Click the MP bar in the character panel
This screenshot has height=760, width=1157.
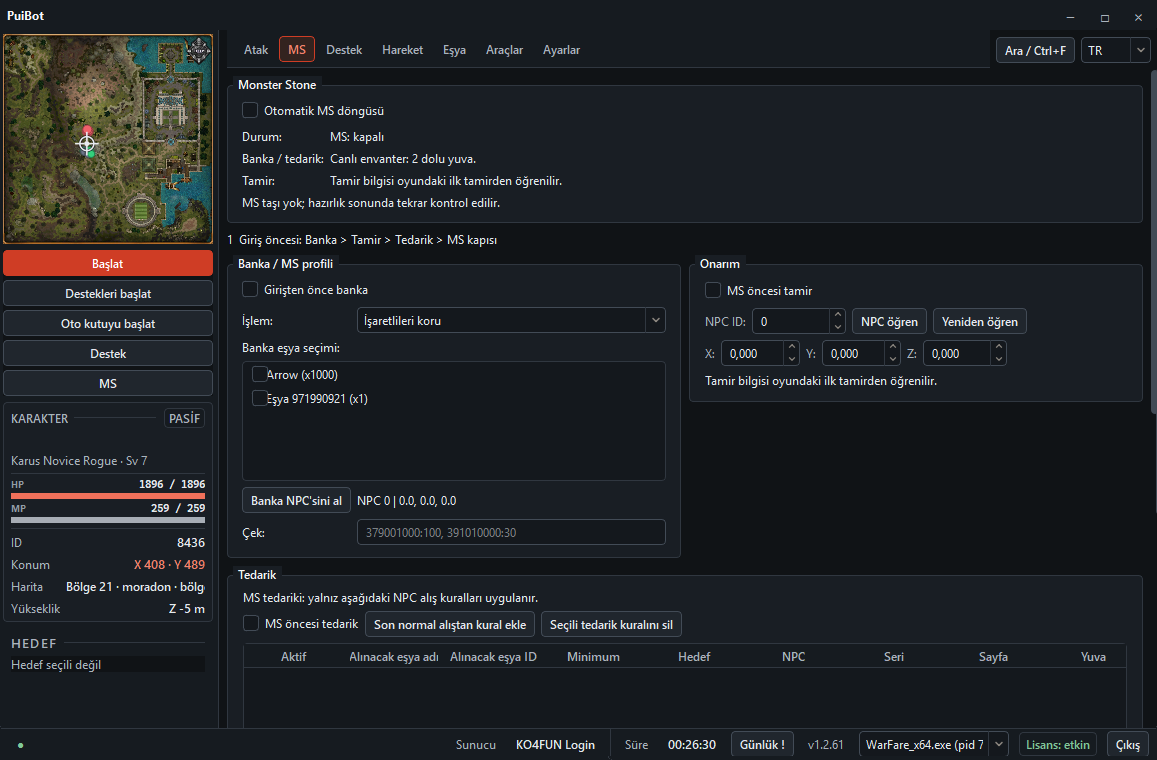(108, 519)
